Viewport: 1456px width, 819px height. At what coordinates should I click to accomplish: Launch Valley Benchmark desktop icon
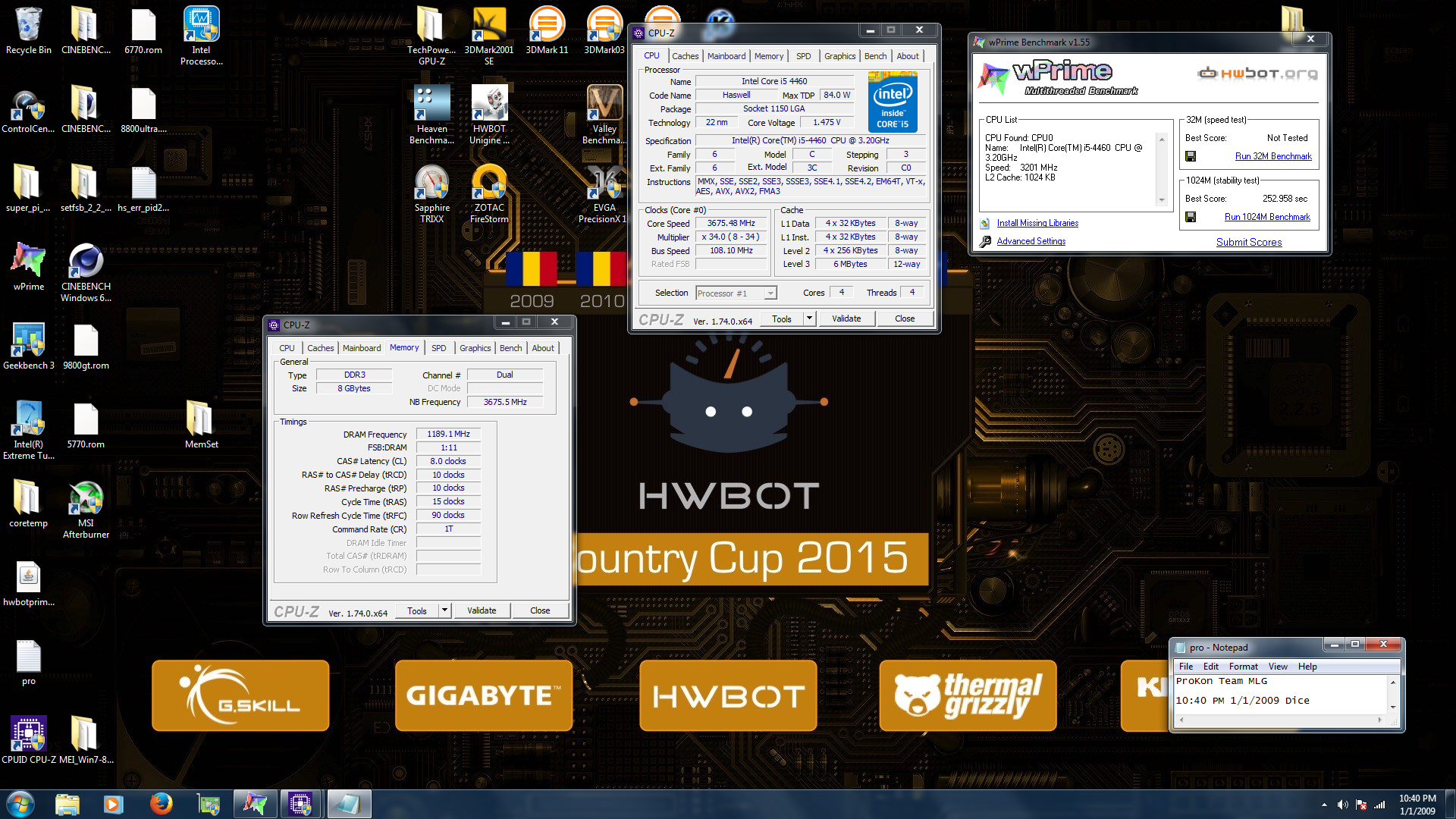tap(604, 115)
